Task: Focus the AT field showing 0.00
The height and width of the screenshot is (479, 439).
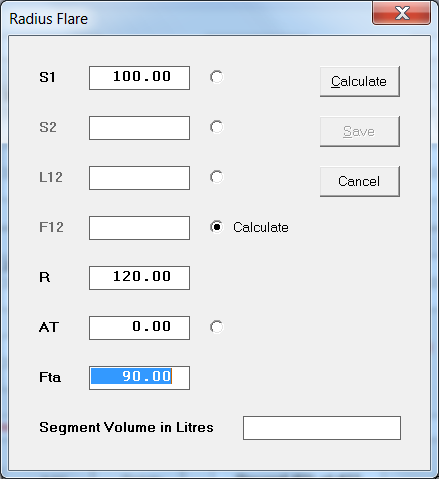Action: click(x=139, y=328)
